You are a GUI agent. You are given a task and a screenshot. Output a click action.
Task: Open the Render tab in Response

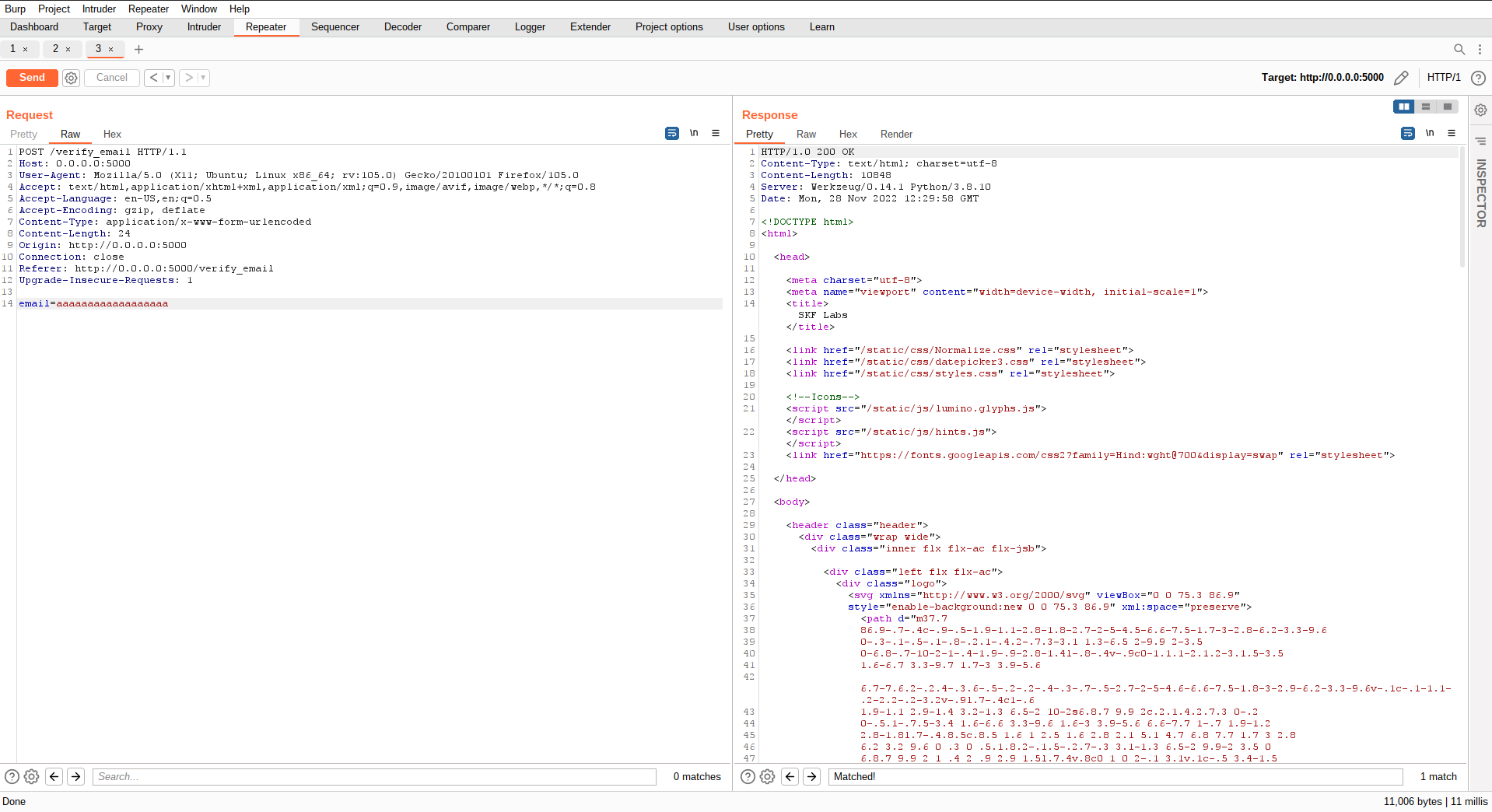point(896,134)
